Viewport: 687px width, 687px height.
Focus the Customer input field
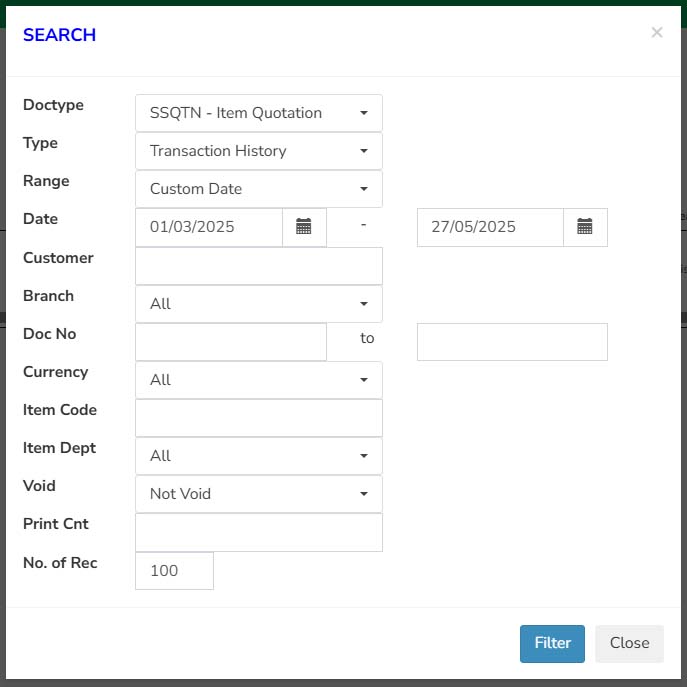(x=259, y=266)
